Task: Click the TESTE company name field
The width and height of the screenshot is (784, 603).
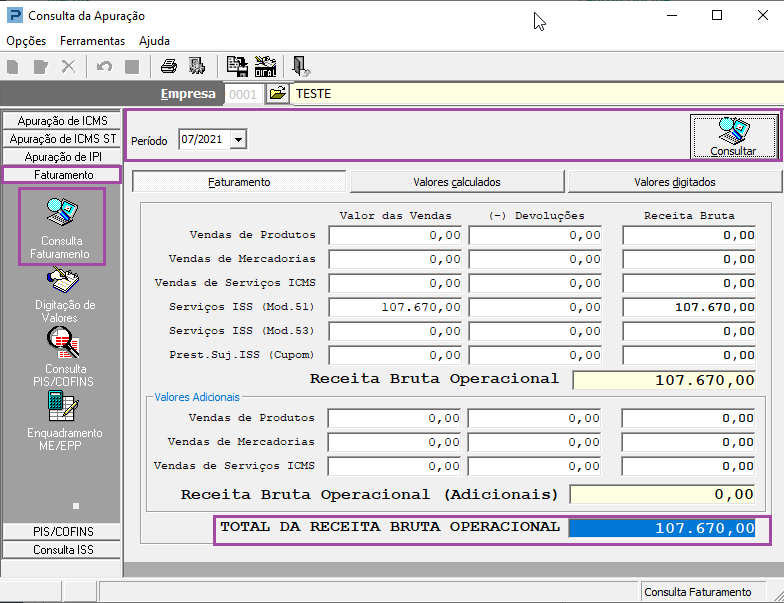Action: pyautogui.click(x=538, y=94)
